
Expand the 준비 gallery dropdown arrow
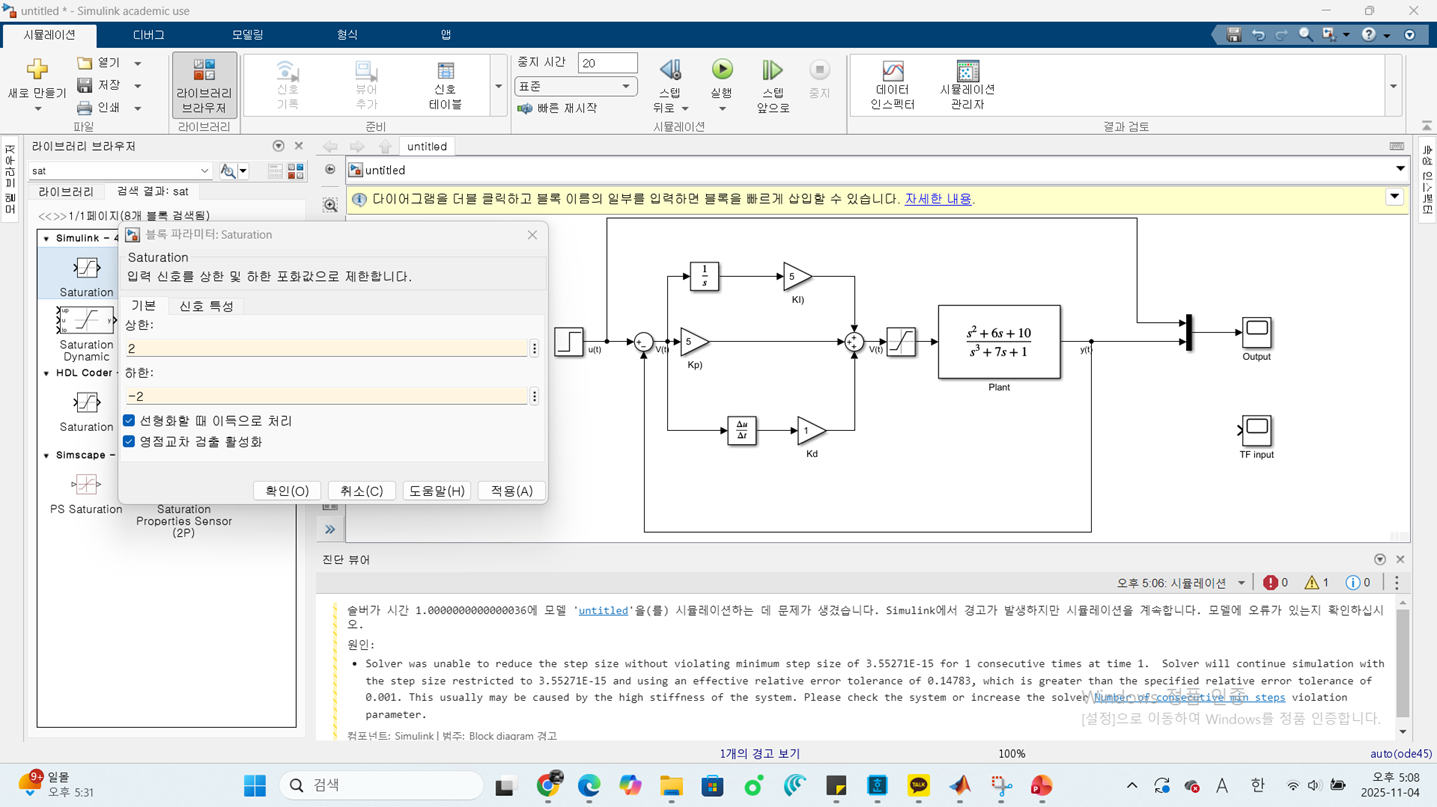click(x=498, y=86)
